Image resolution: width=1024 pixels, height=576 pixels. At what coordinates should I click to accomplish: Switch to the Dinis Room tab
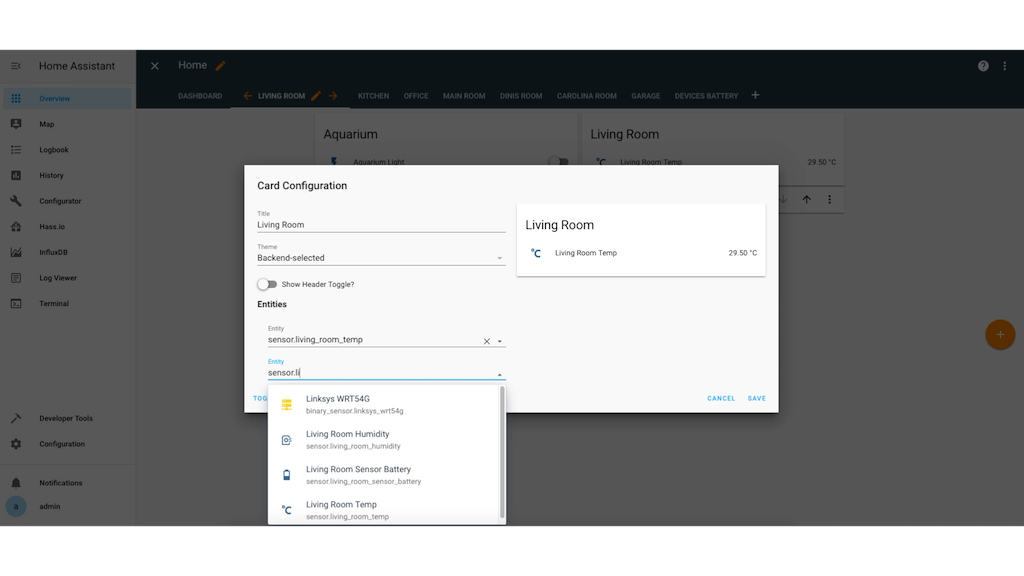[521, 96]
